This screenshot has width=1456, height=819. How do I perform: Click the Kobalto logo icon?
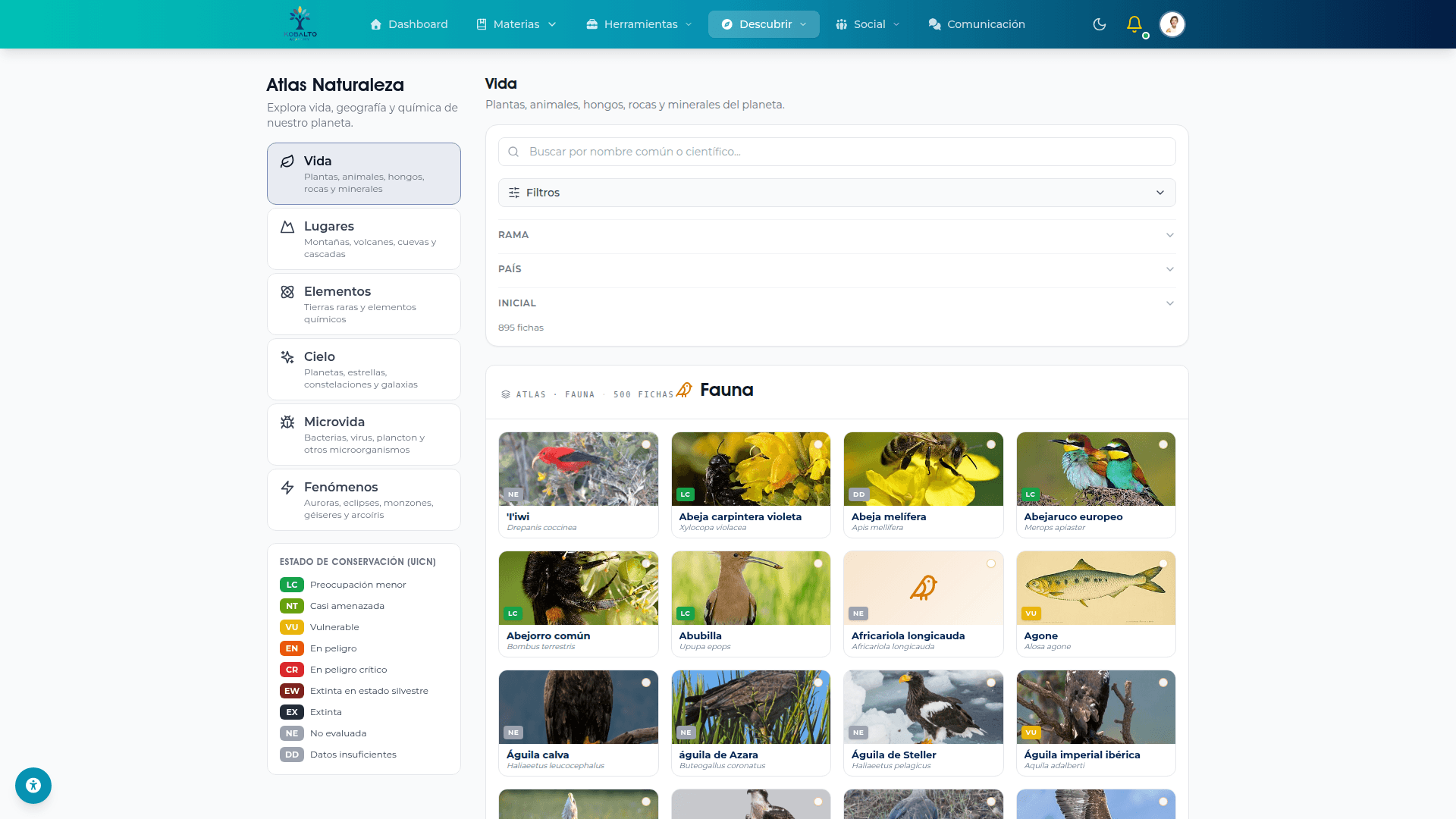point(300,24)
